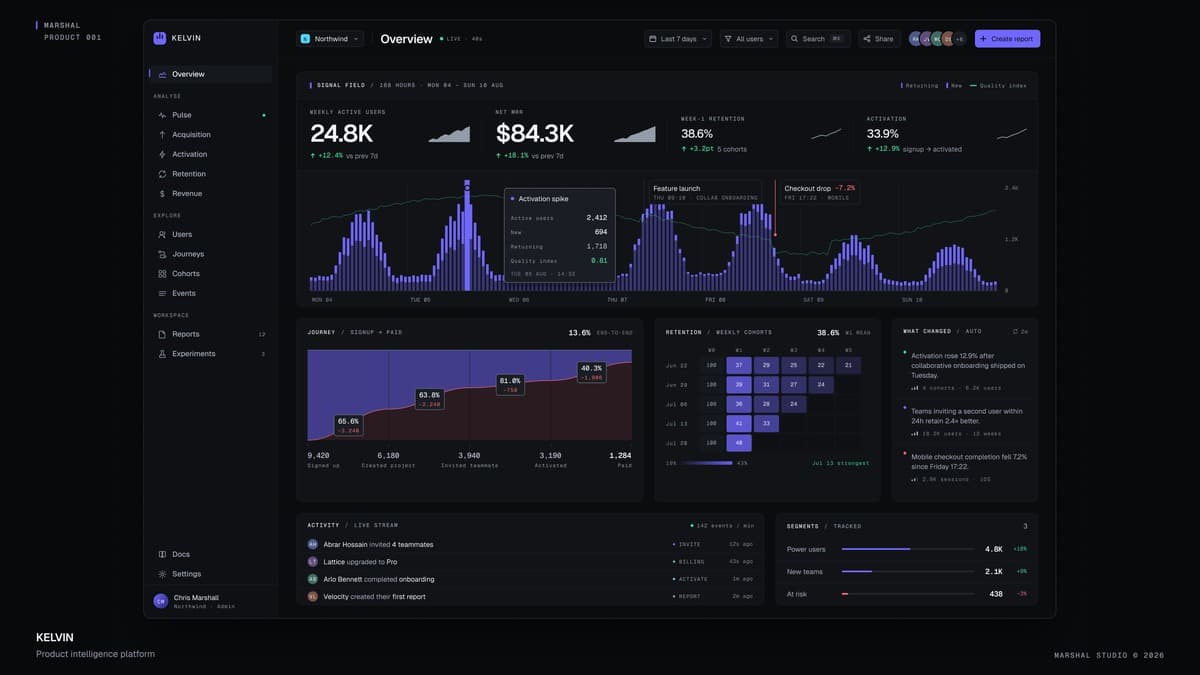Viewport: 1200px width, 675px height.
Task: Click the 63.8% funnel step label
Action: pos(430,399)
